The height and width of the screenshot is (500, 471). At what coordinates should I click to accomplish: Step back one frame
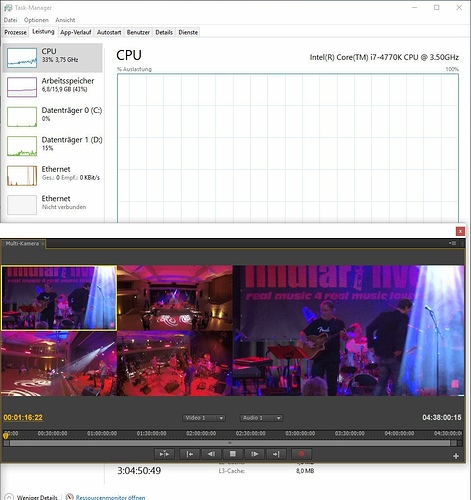coord(211,454)
